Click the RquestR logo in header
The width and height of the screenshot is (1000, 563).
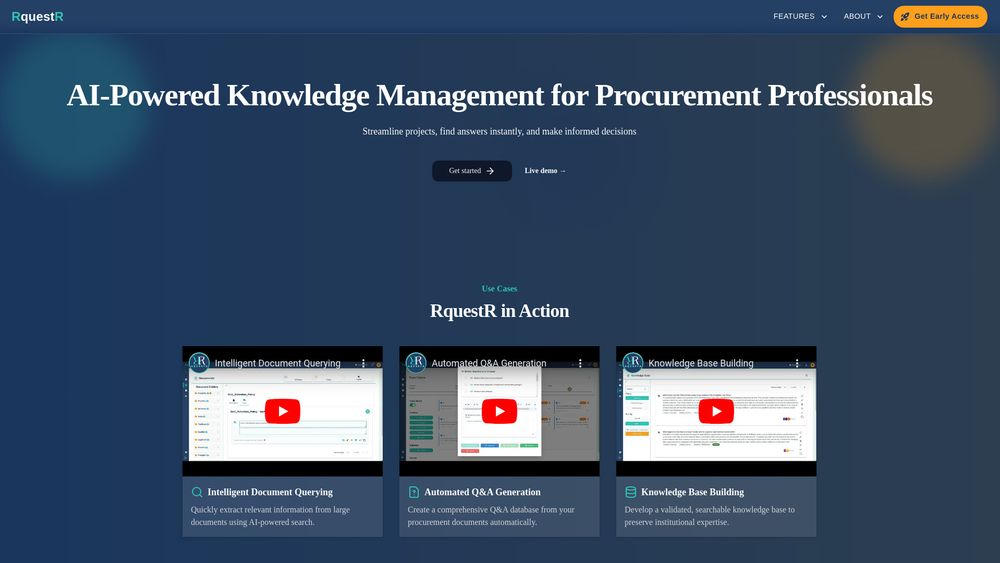tap(38, 17)
